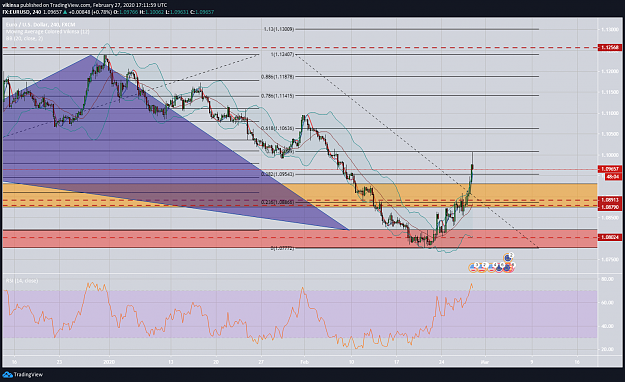Select the current price label 1.09657
Image resolution: width=625 pixels, height=382 pixels.
tap(610, 169)
